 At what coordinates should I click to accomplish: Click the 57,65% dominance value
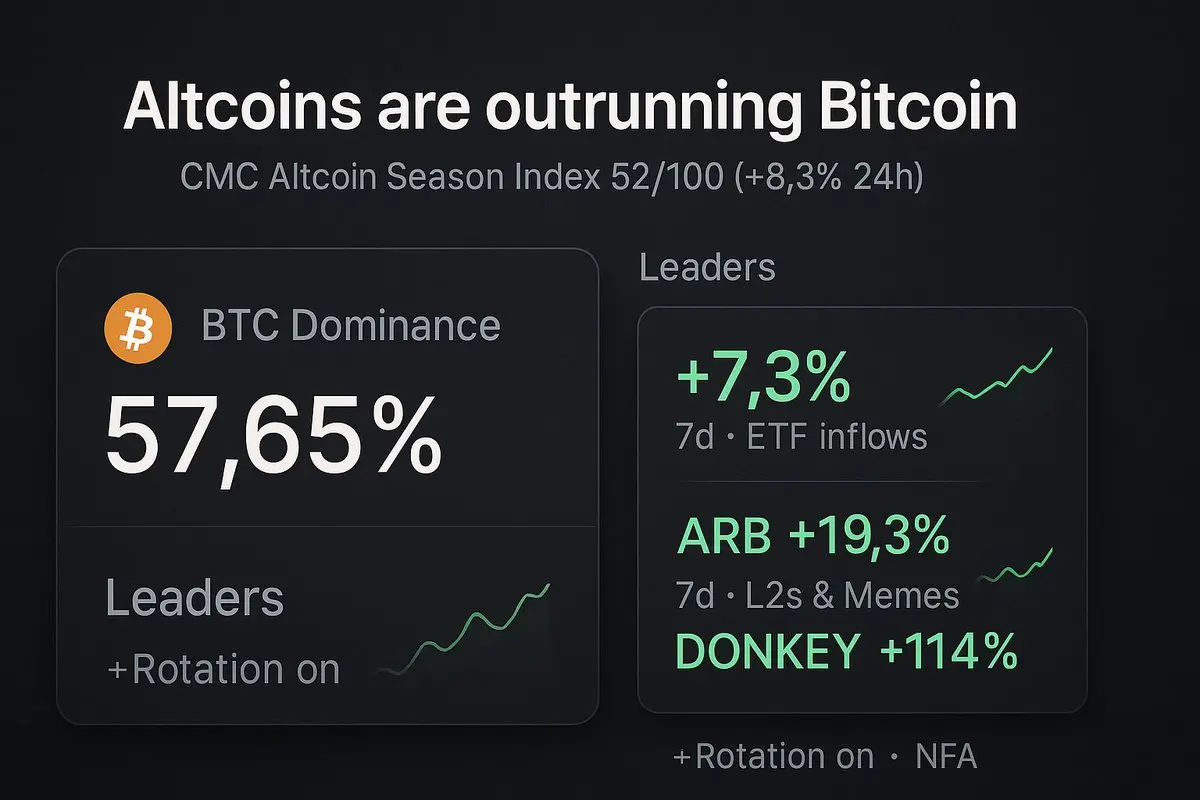point(273,437)
